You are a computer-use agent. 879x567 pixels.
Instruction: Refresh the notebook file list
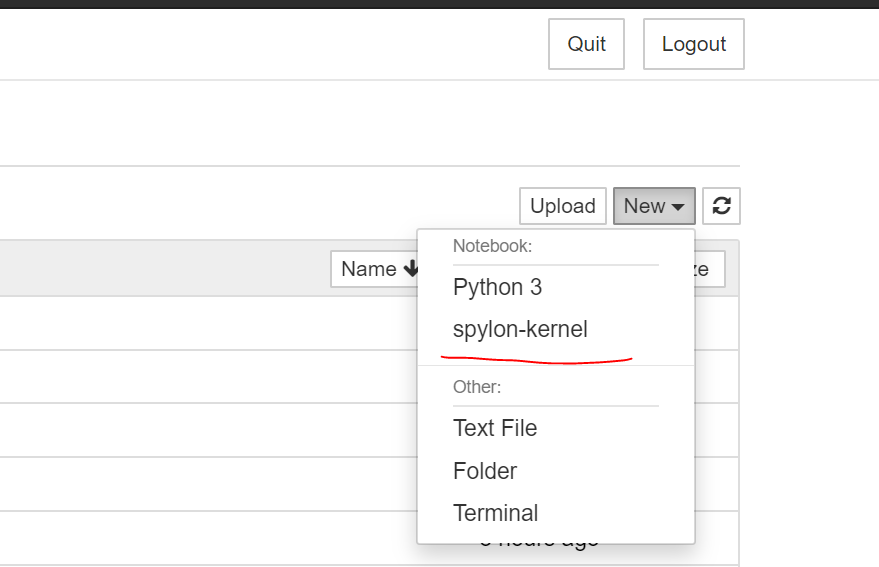coord(721,206)
